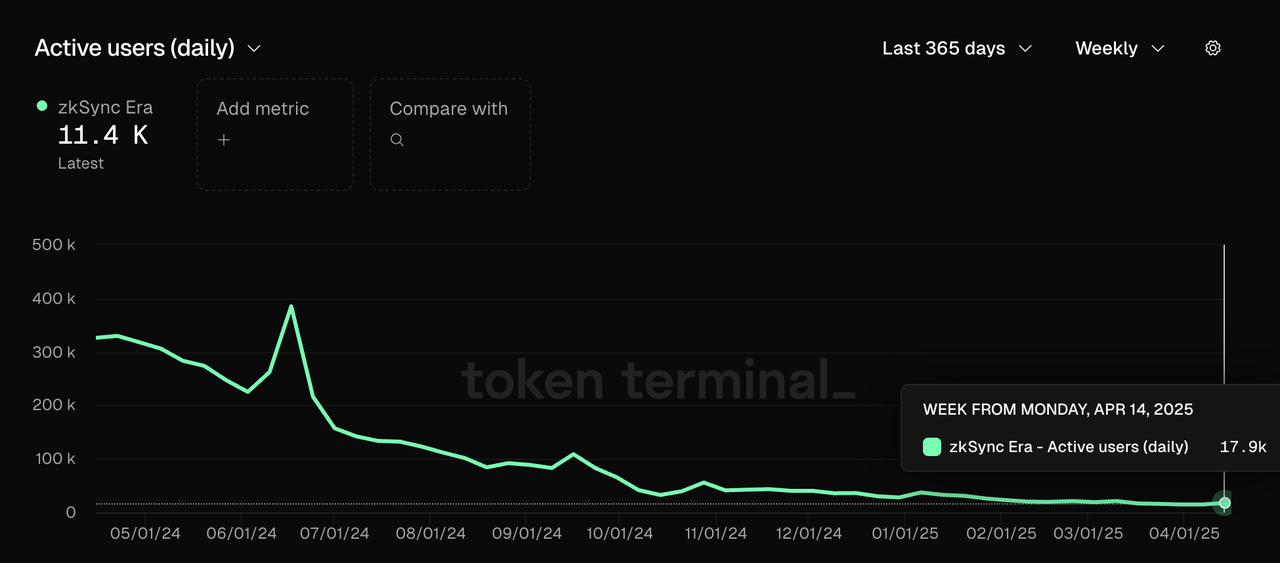Click the 500 k y-axis label

click(x=55, y=245)
